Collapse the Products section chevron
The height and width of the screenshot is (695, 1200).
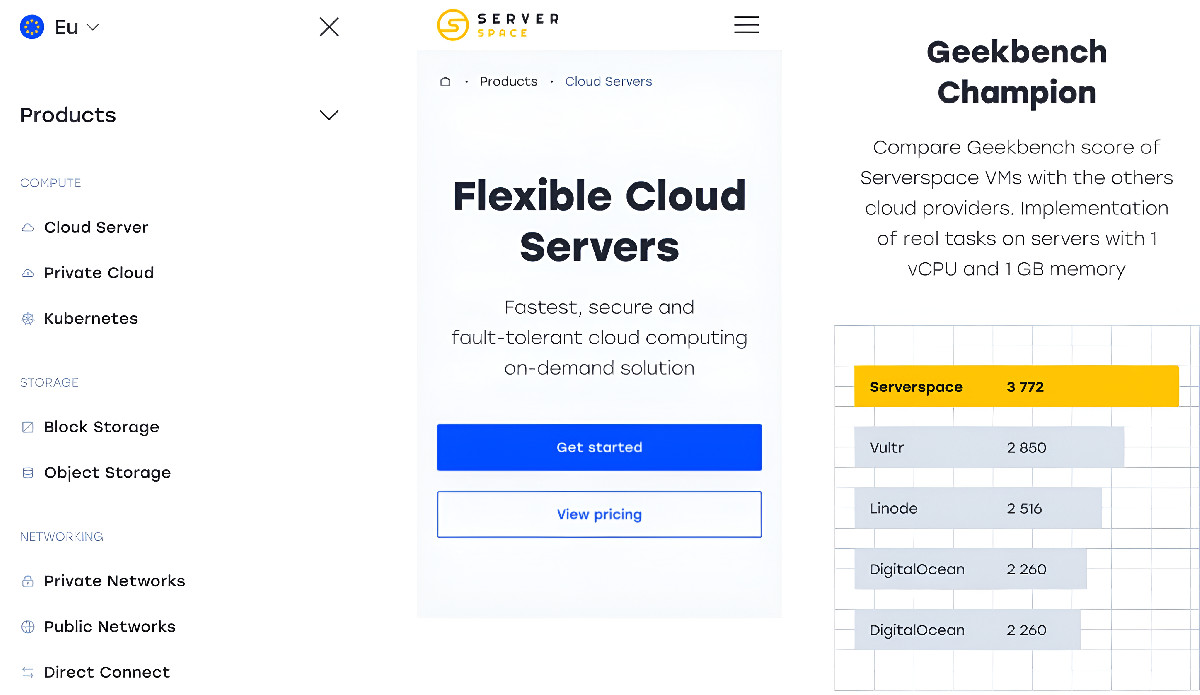328,115
